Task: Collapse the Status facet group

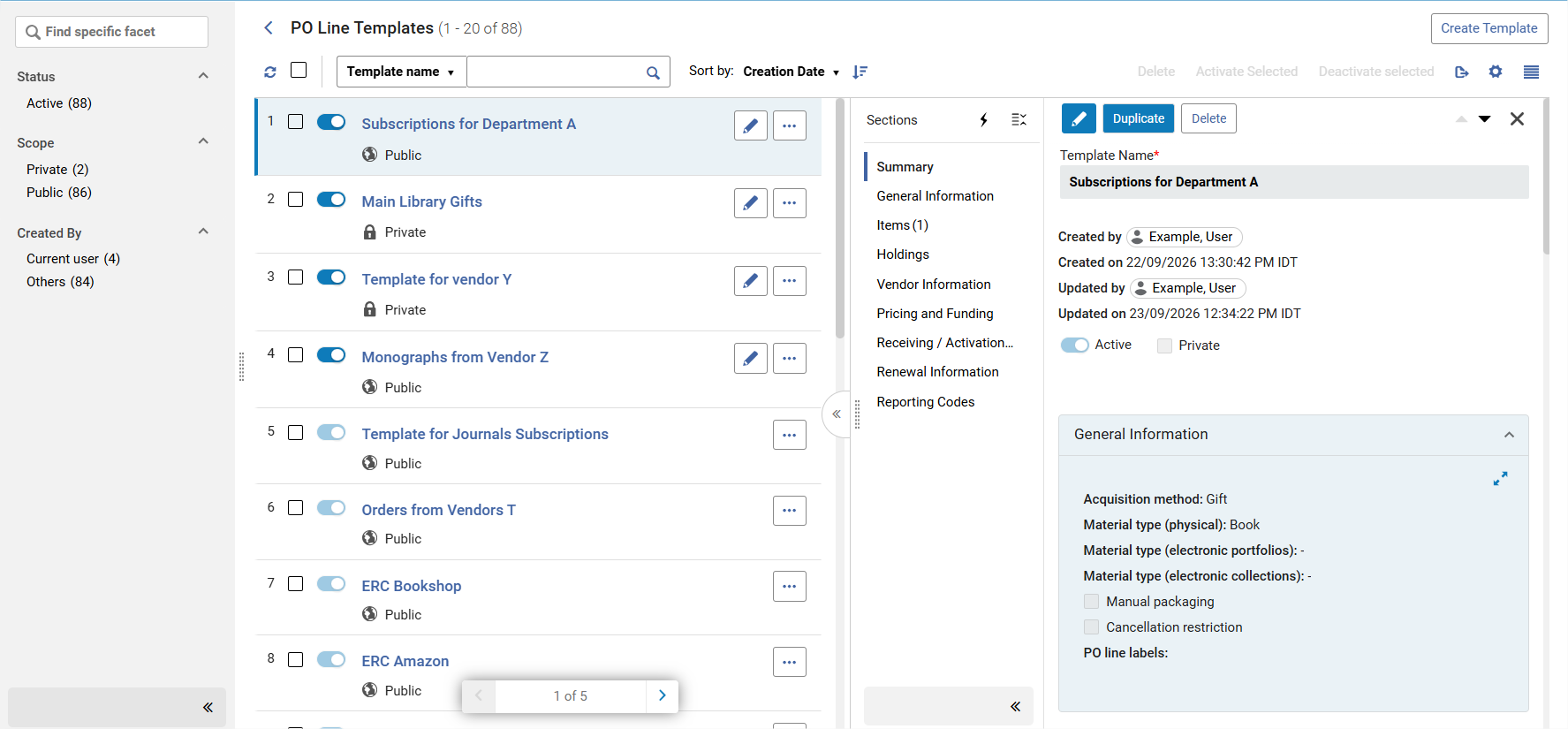Action: [x=203, y=76]
